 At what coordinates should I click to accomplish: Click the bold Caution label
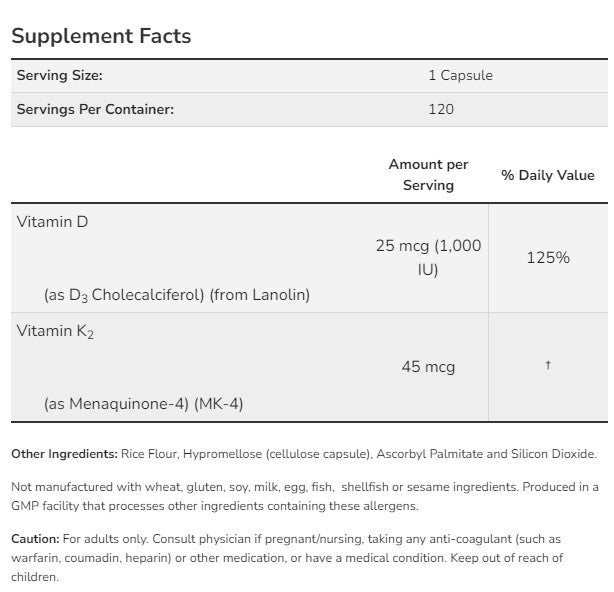click(35, 538)
